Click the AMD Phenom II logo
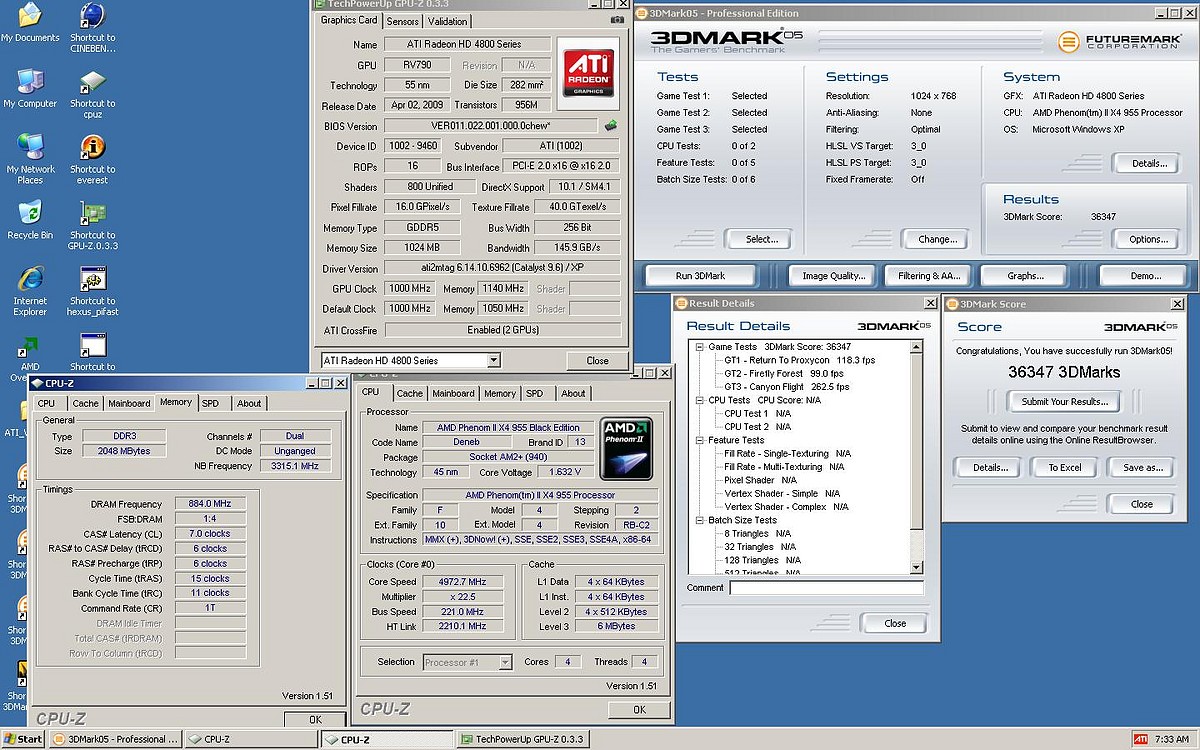This screenshot has height=750, width=1200. click(x=627, y=447)
